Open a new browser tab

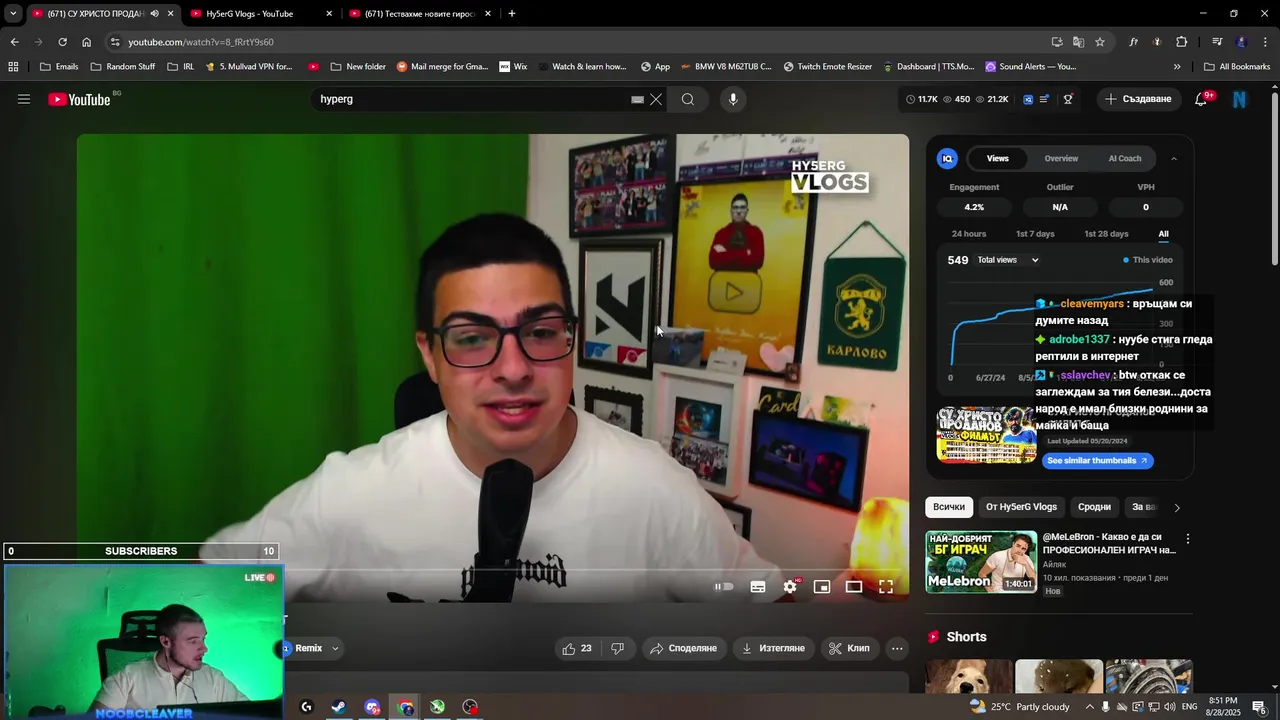(512, 14)
